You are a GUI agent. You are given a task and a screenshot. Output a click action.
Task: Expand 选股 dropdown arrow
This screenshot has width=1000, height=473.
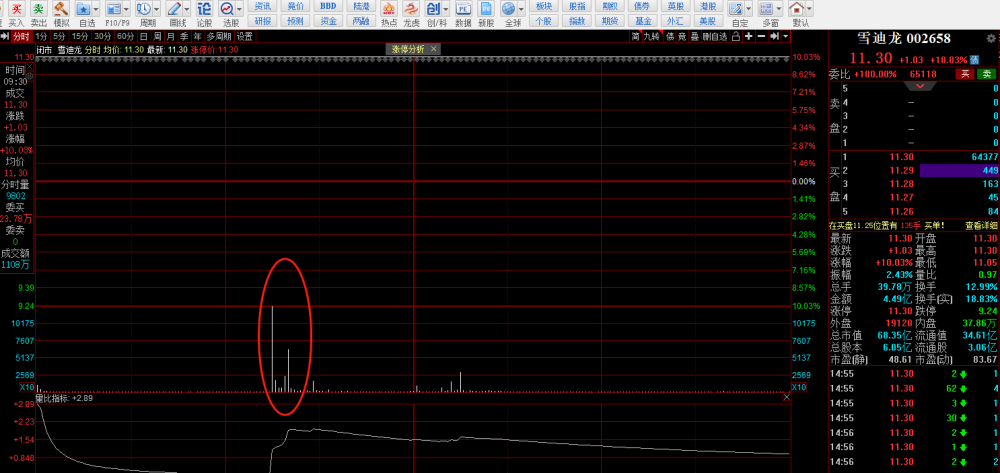[239, 9]
